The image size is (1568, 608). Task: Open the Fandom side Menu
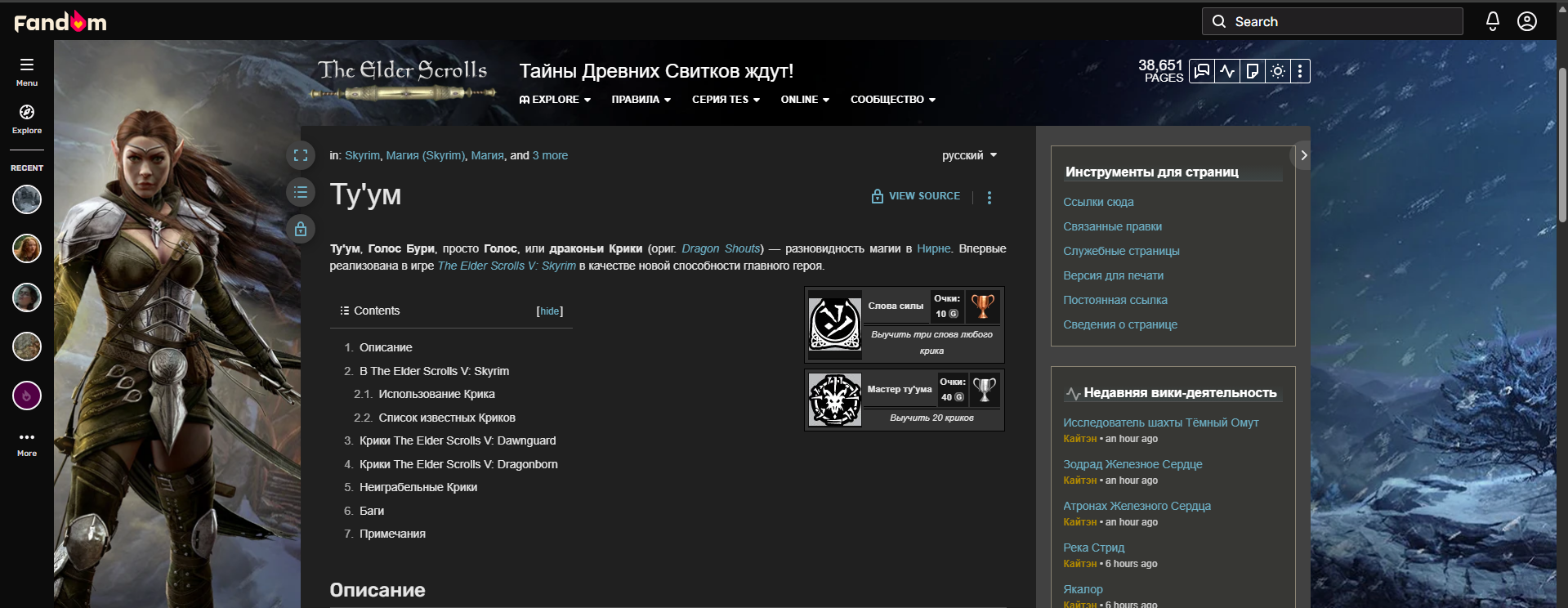[27, 71]
